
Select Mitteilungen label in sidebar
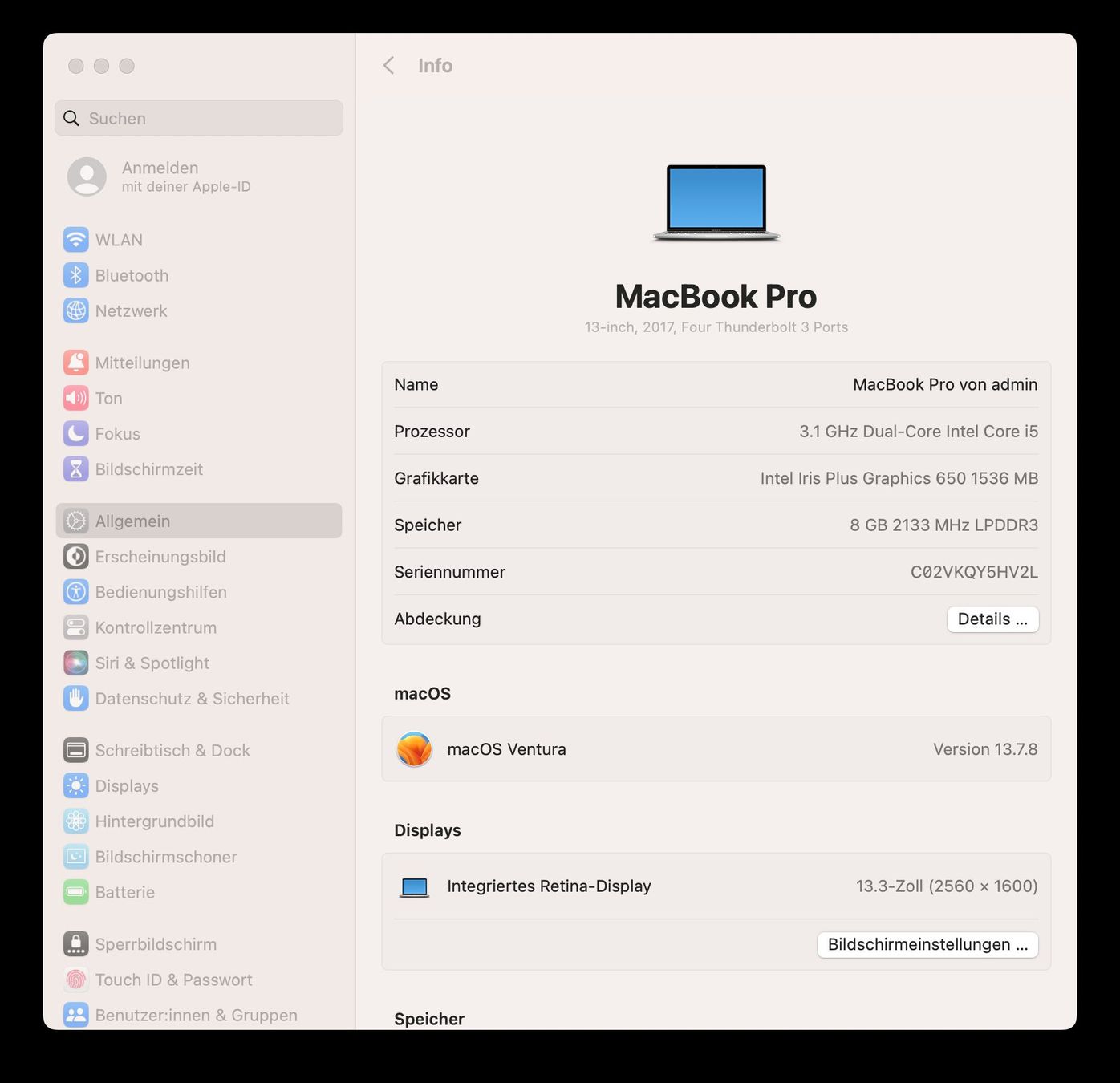coord(143,363)
